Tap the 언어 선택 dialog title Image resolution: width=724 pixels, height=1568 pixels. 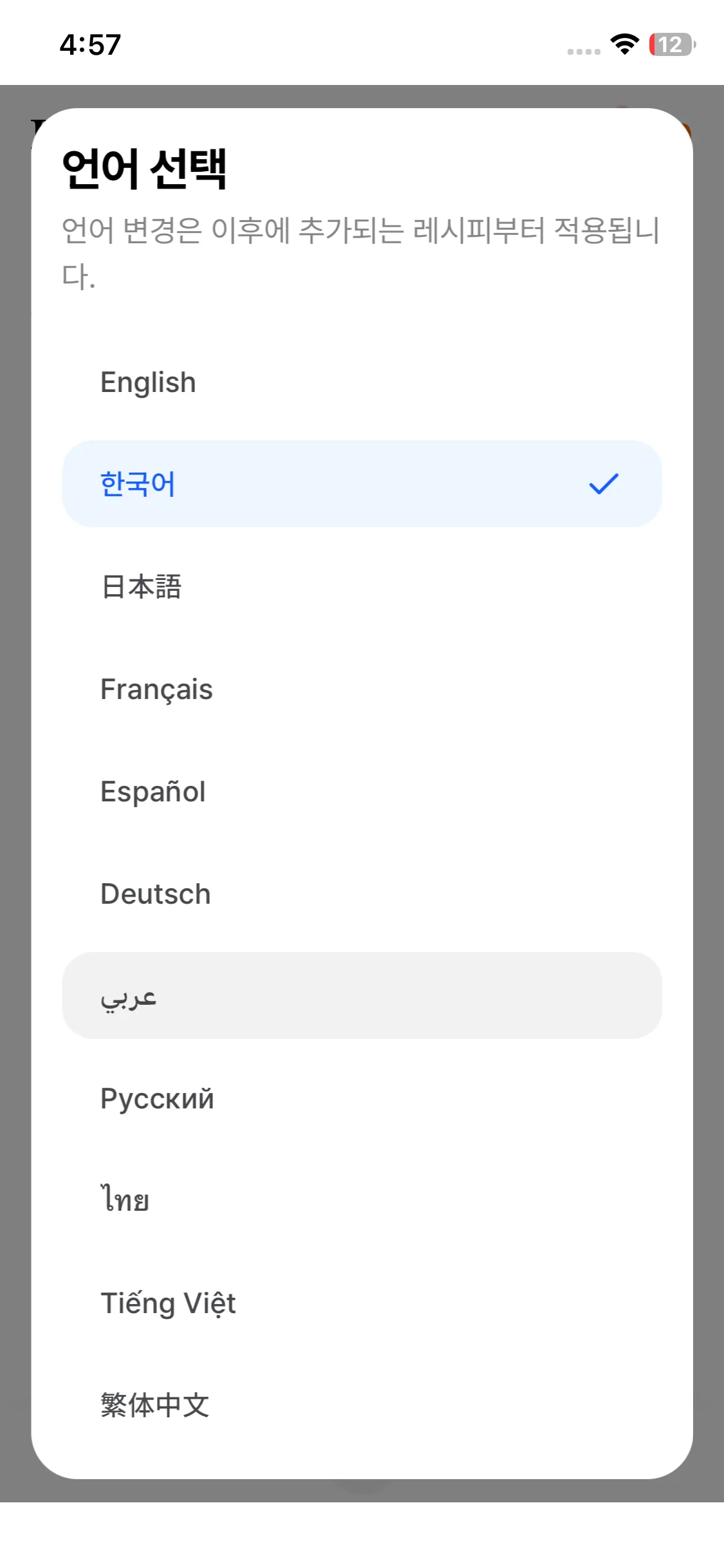[x=144, y=169]
